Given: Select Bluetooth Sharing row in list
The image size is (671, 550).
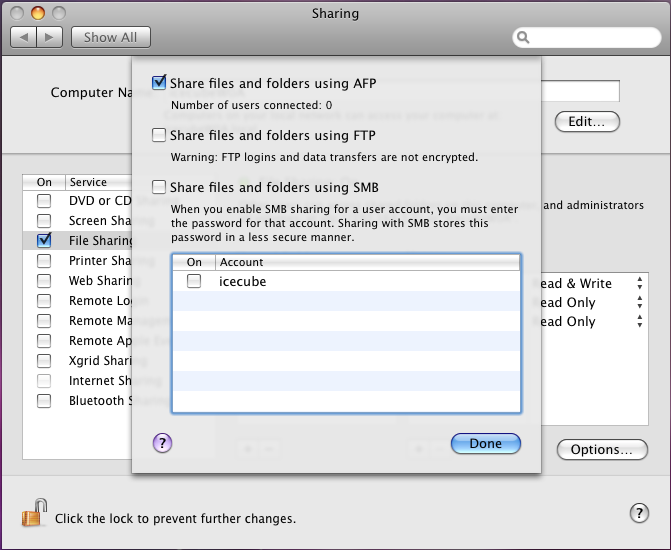Looking at the screenshot, I should click(x=78, y=401).
